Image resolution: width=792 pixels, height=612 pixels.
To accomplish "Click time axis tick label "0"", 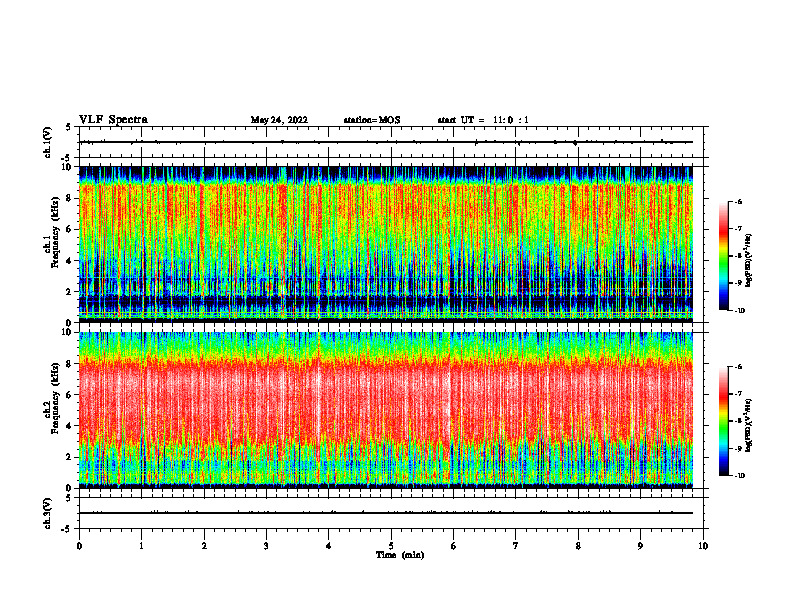I will 79,546.
